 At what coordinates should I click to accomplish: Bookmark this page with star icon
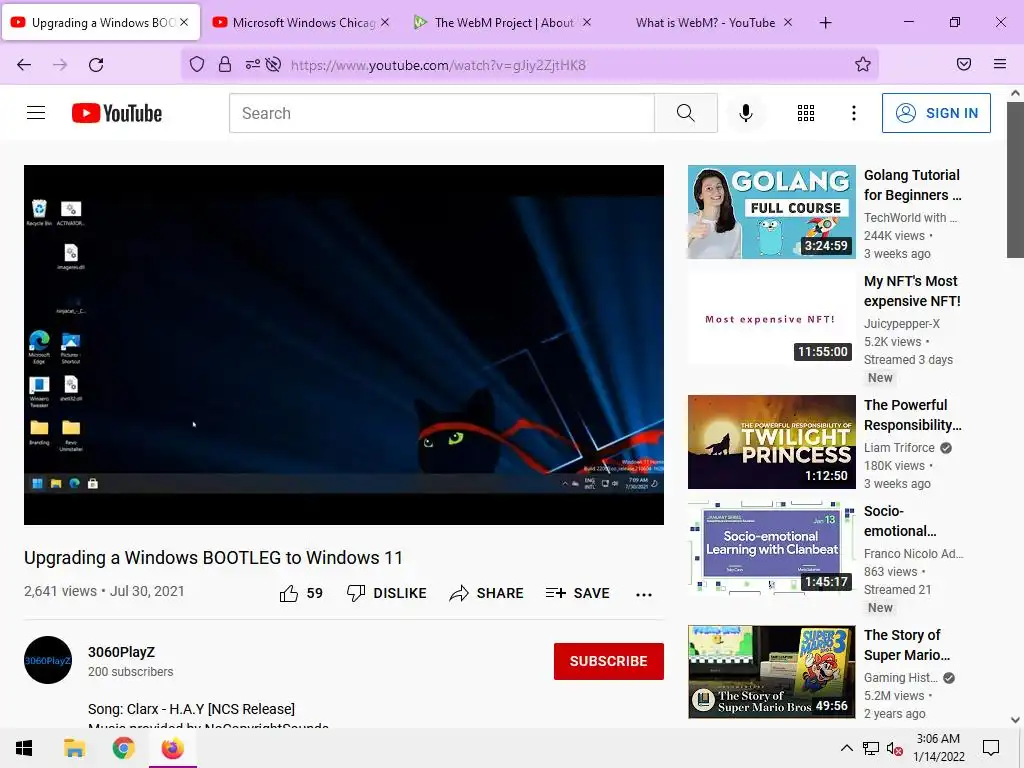(x=863, y=64)
